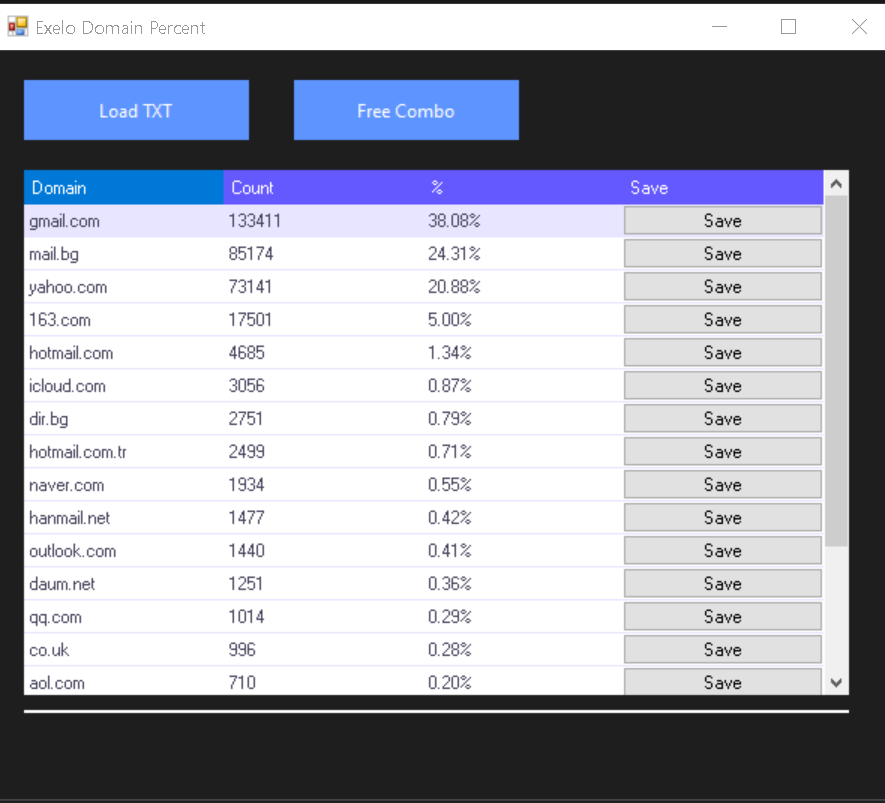Maximize the Exelo Domain Percent window

[x=788, y=27]
